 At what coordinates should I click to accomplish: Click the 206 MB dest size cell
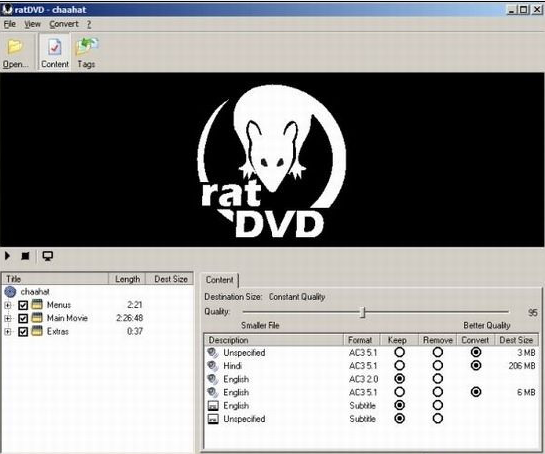(521, 366)
